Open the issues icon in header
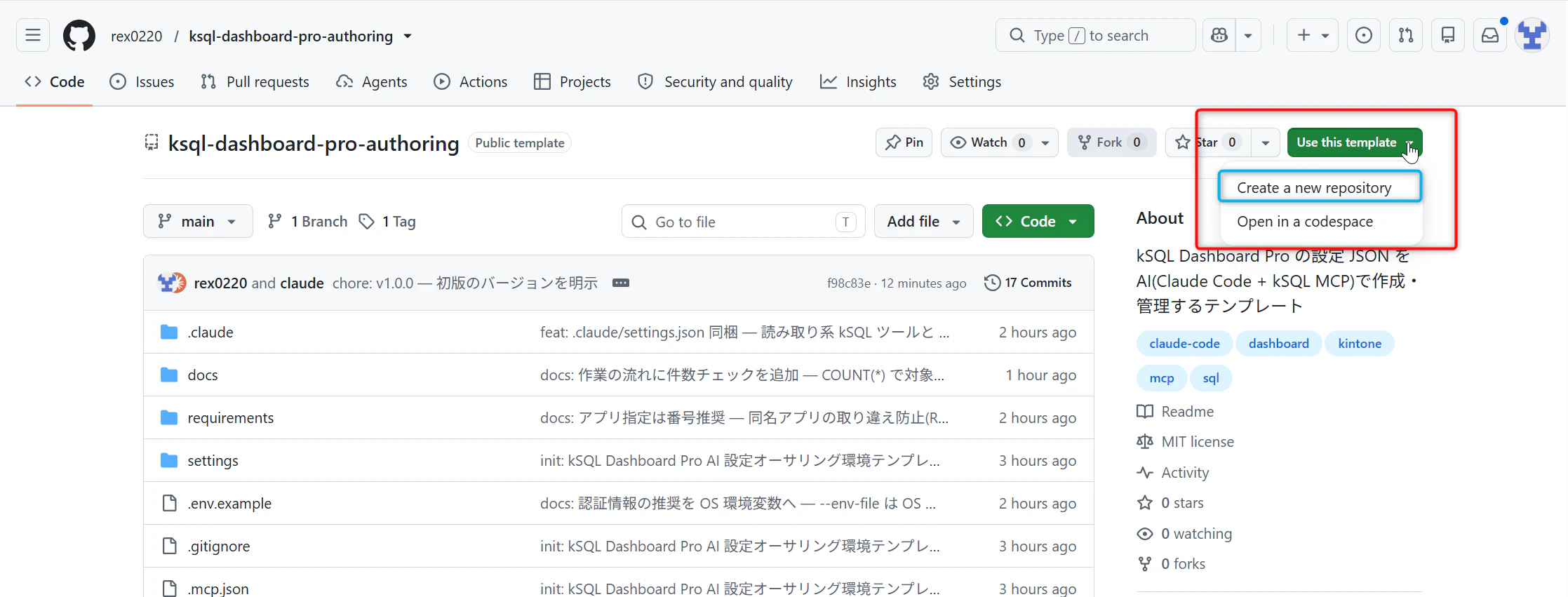 1364,35
